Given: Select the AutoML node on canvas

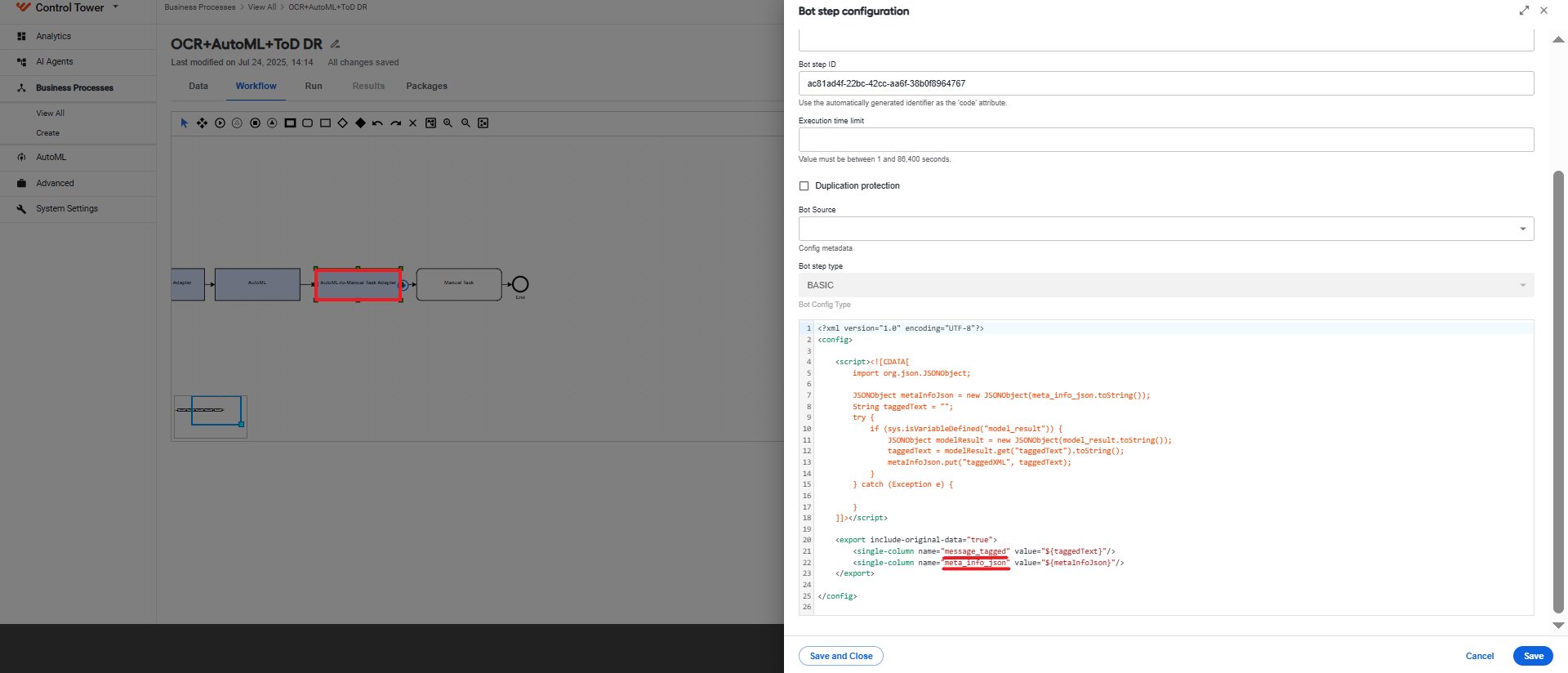Looking at the screenshot, I should pyautogui.click(x=257, y=284).
